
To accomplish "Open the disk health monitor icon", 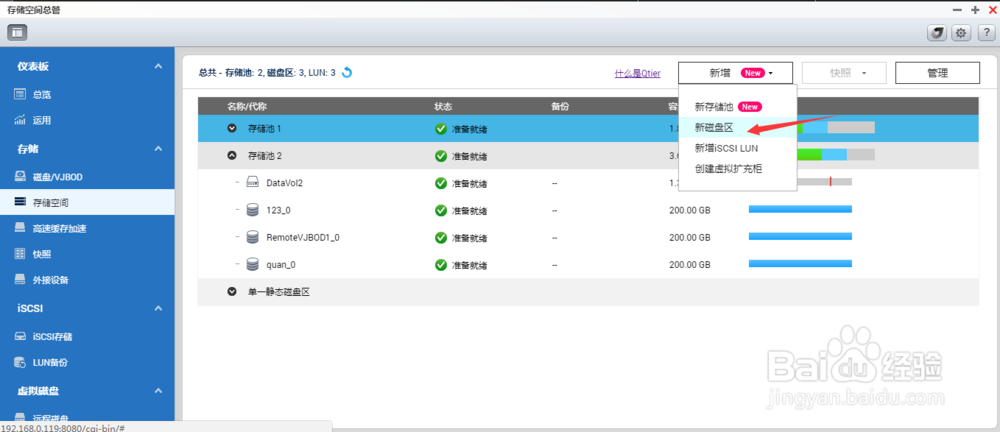I will (x=936, y=33).
